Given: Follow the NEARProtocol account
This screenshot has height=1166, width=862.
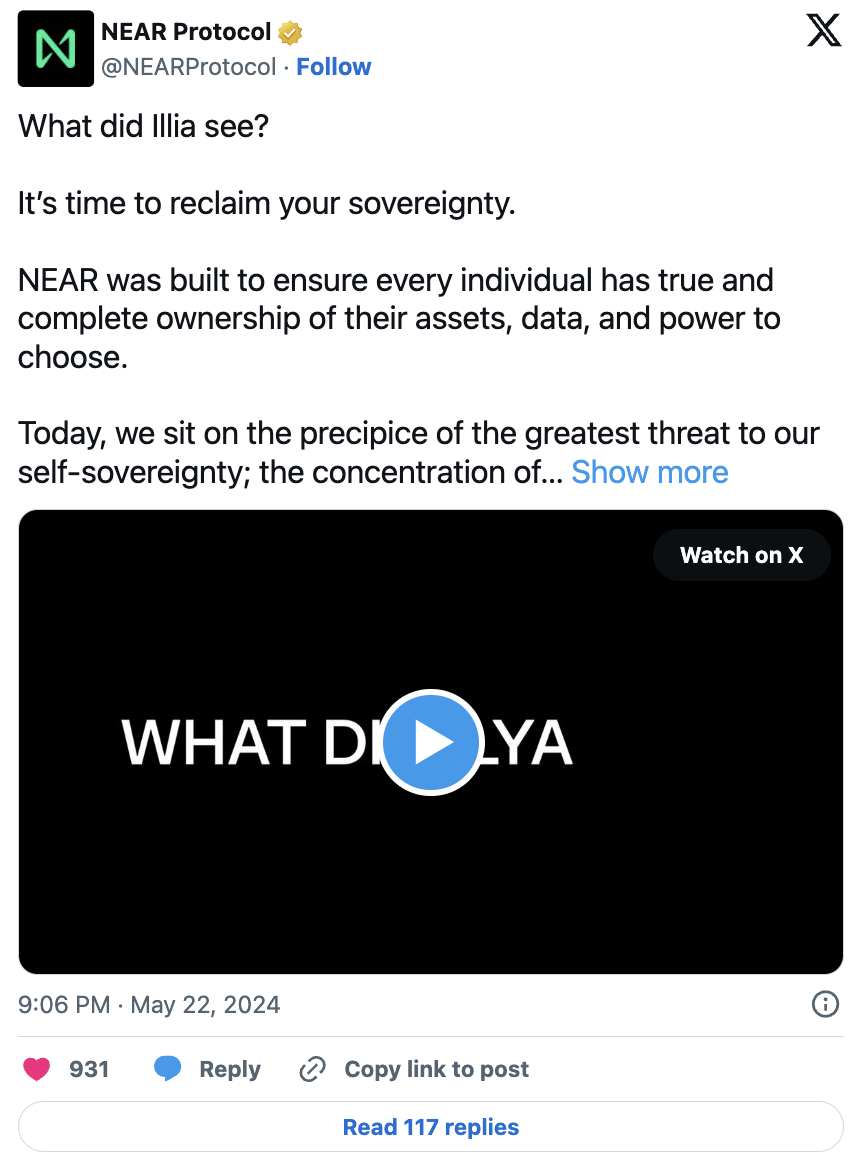Looking at the screenshot, I should pos(333,66).
